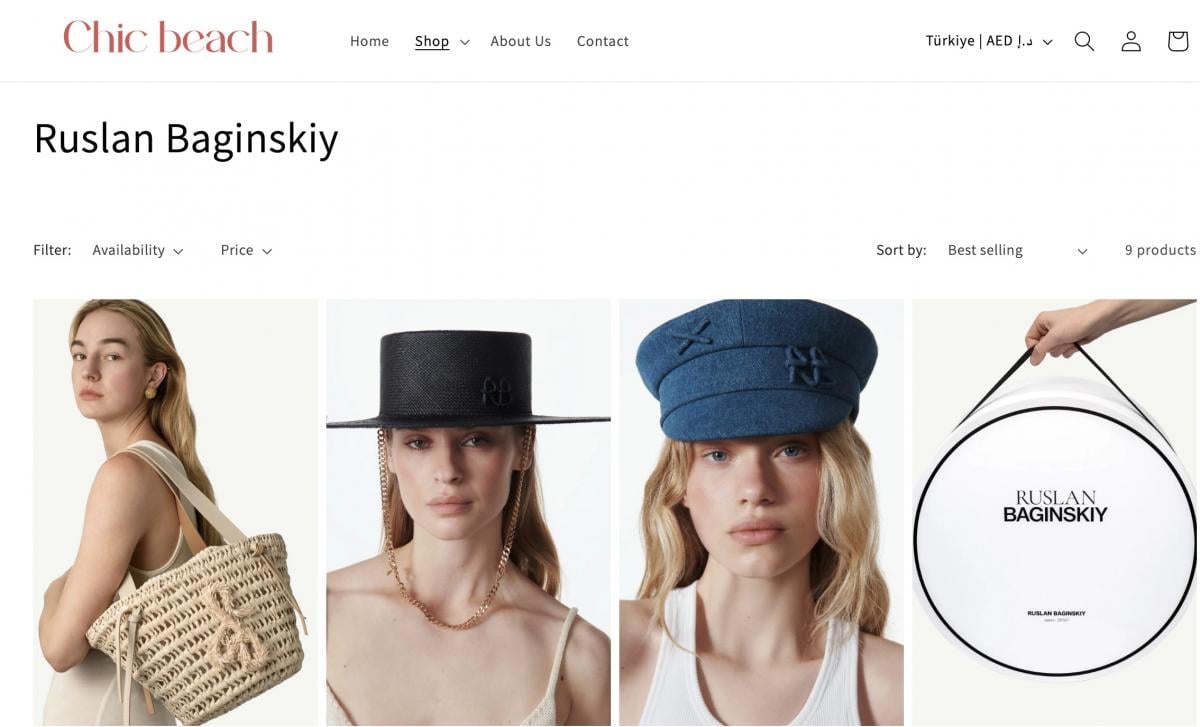Open the About Us page
Viewport: 1200px width, 727px height.
[520, 41]
